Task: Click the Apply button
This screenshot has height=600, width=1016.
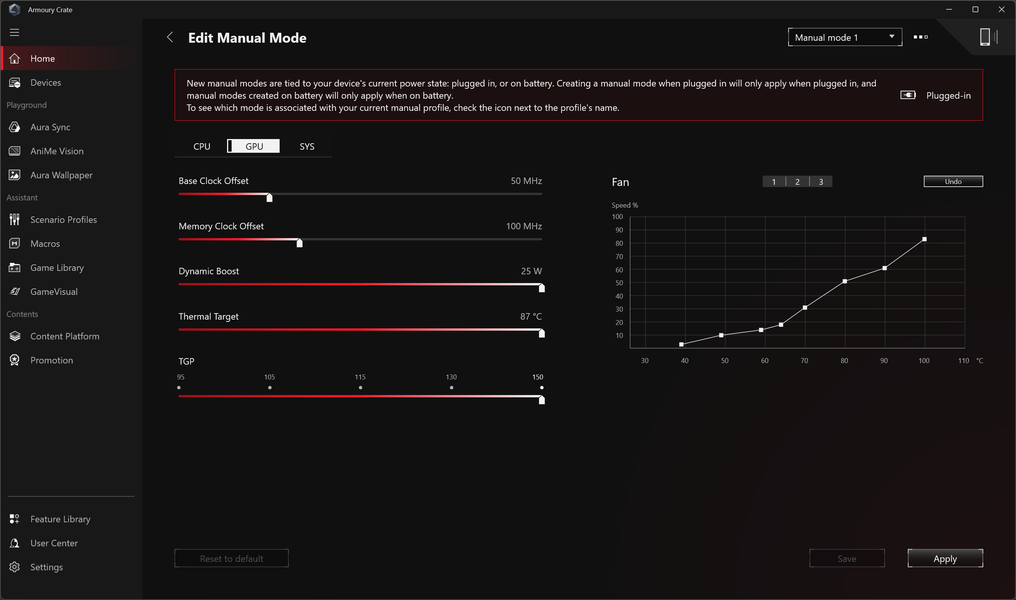Action: 945,559
